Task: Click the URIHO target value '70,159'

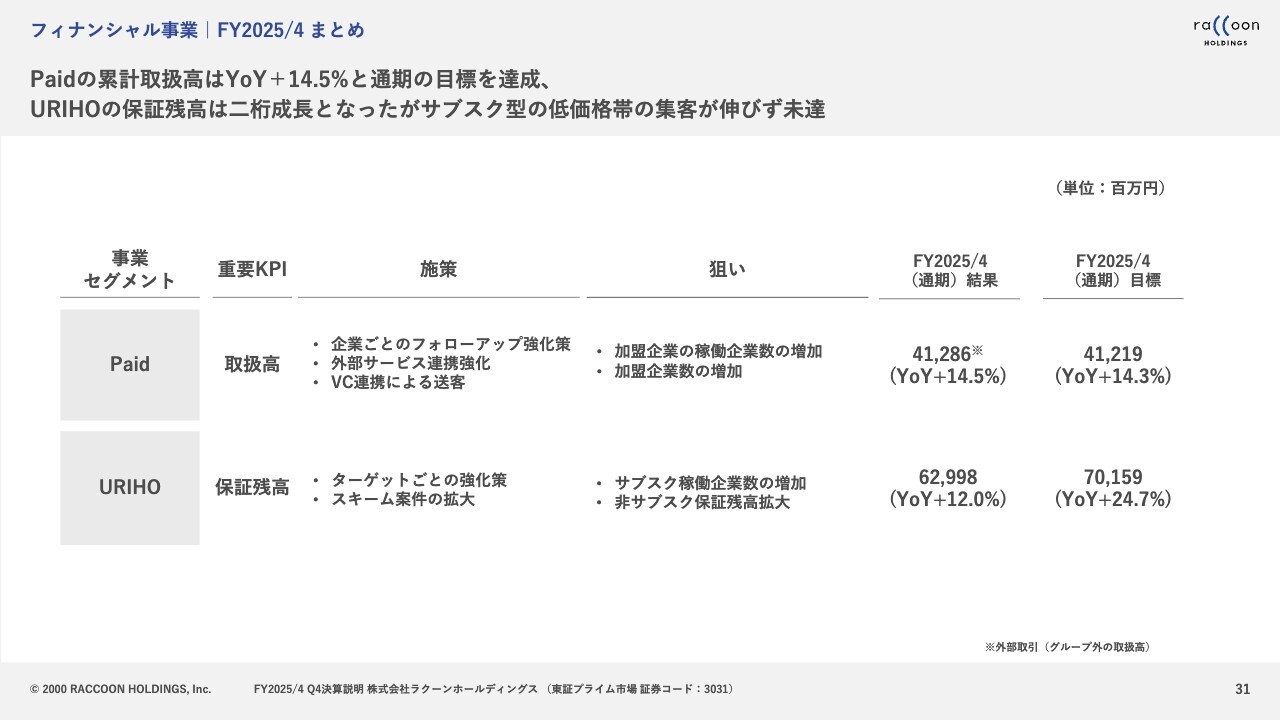Action: pyautogui.click(x=1113, y=477)
